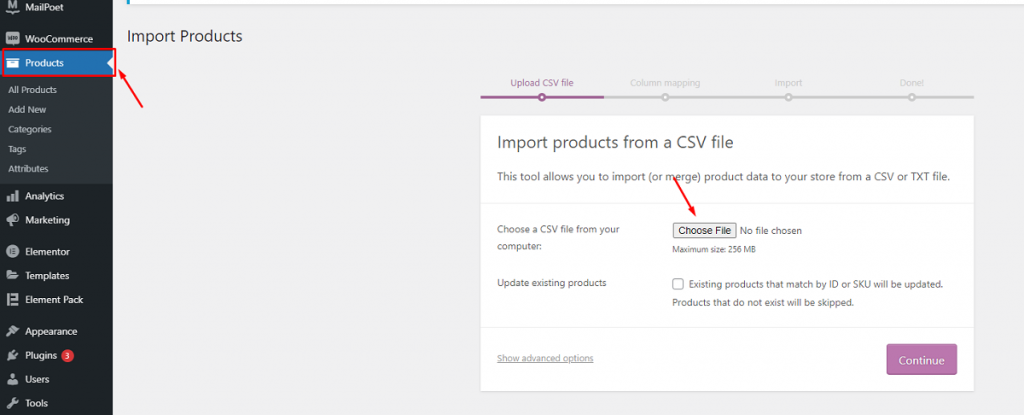Click the Element Pack icon

[12, 299]
